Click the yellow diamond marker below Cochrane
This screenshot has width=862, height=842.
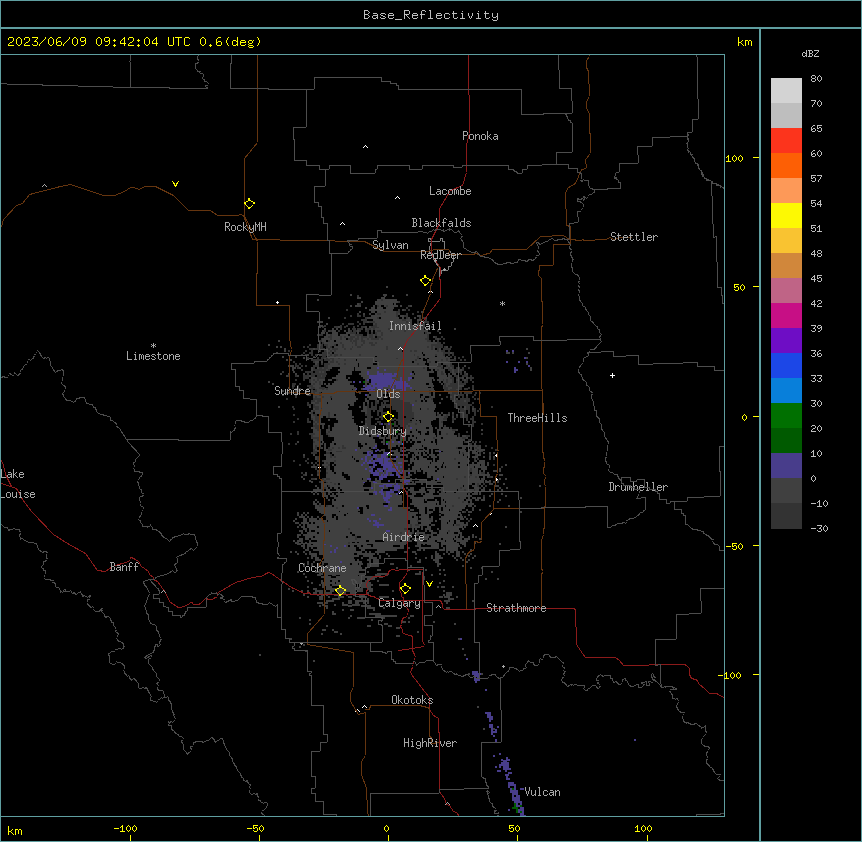tap(340, 590)
